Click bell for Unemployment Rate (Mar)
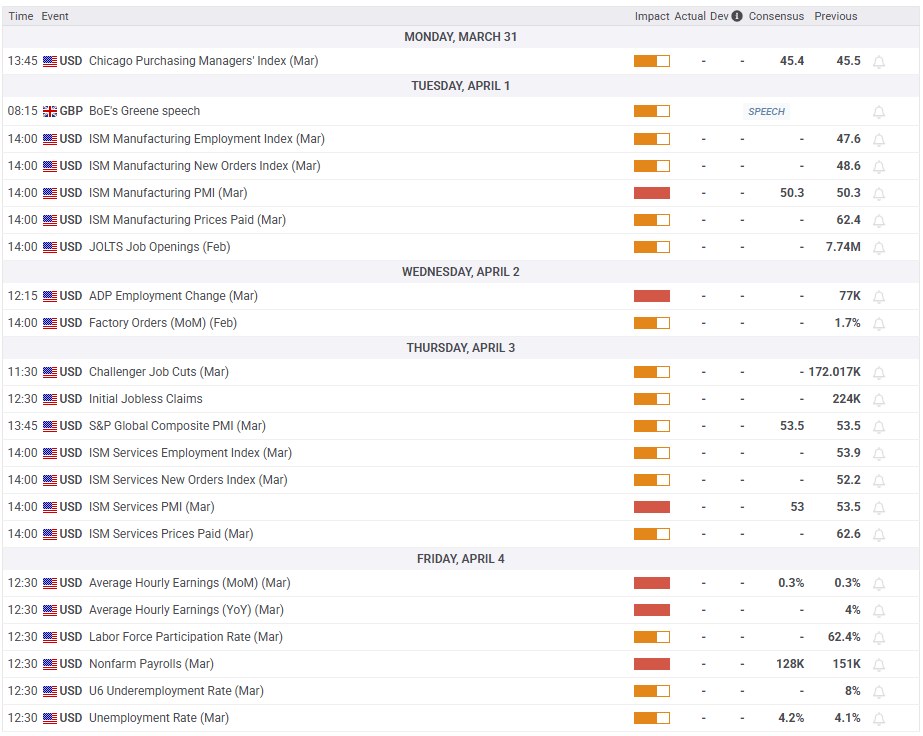The width and height of the screenshot is (923, 736). pyautogui.click(x=879, y=719)
